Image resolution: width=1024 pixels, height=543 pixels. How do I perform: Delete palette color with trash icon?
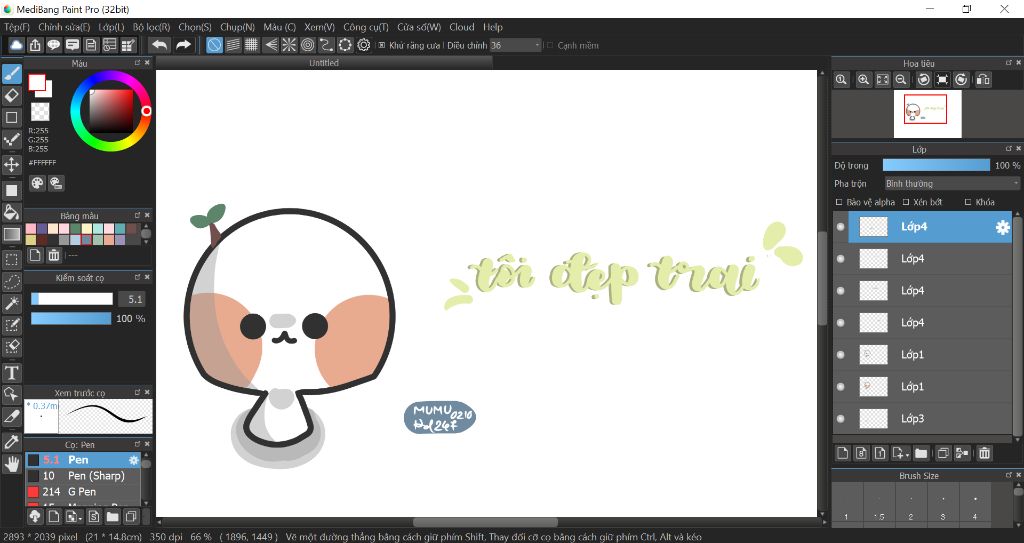(54, 255)
